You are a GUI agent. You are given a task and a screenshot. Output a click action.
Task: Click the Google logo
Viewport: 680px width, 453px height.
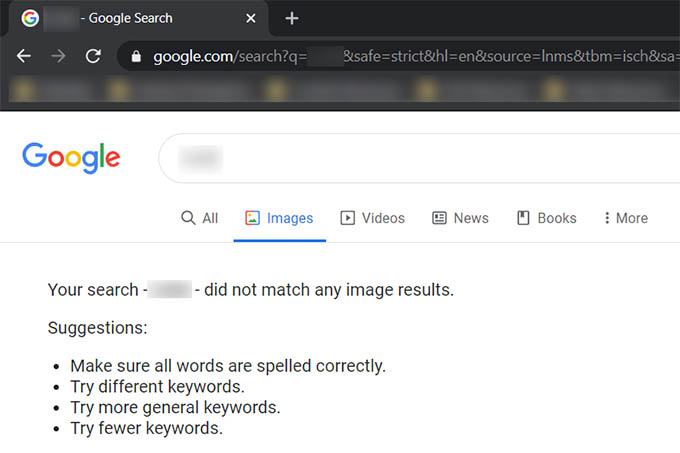point(71,158)
